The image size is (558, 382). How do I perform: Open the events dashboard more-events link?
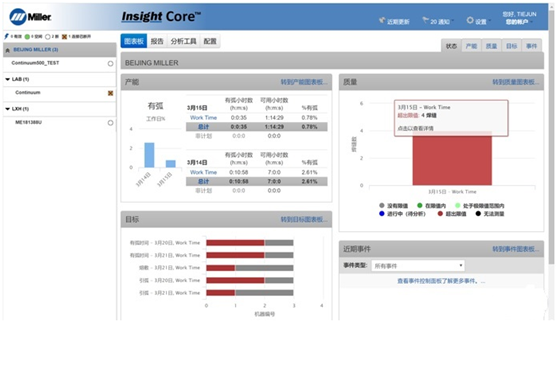click(441, 281)
